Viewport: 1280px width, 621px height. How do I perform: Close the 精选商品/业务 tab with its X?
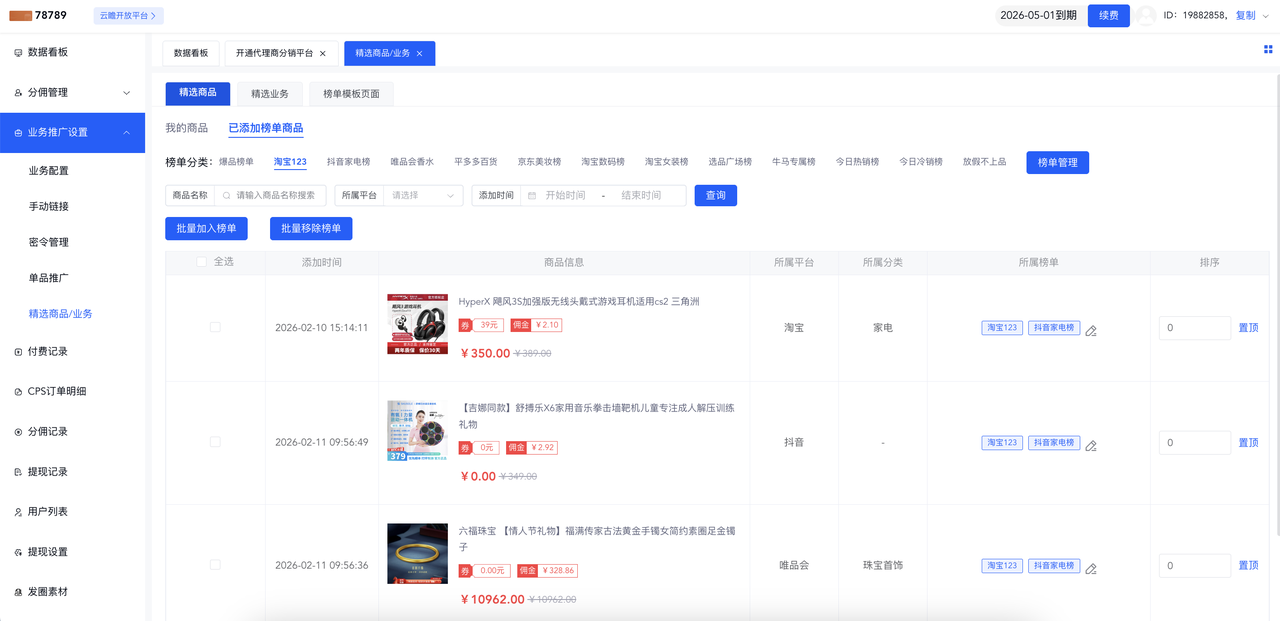(x=419, y=54)
